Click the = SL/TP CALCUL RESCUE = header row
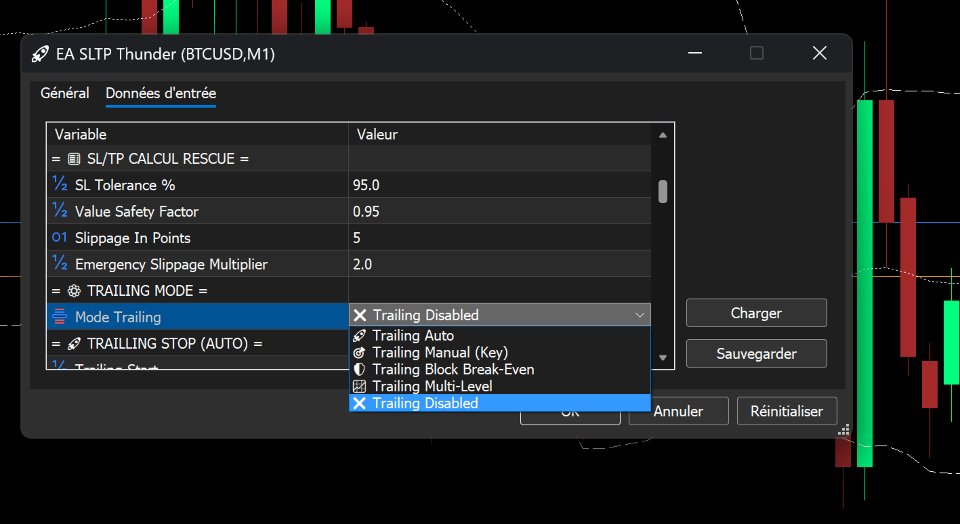 [x=349, y=159]
